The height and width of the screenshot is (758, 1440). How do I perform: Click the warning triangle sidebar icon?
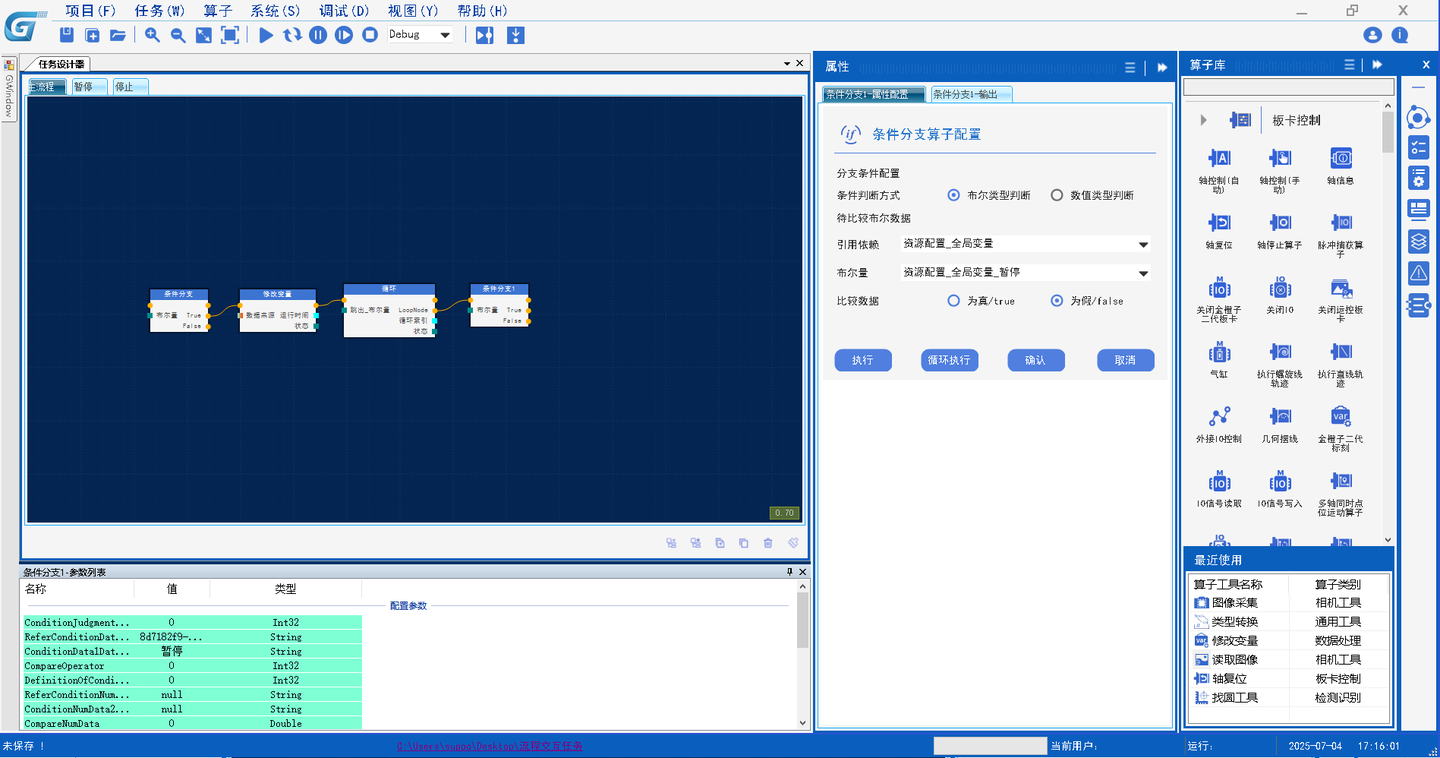(1418, 272)
